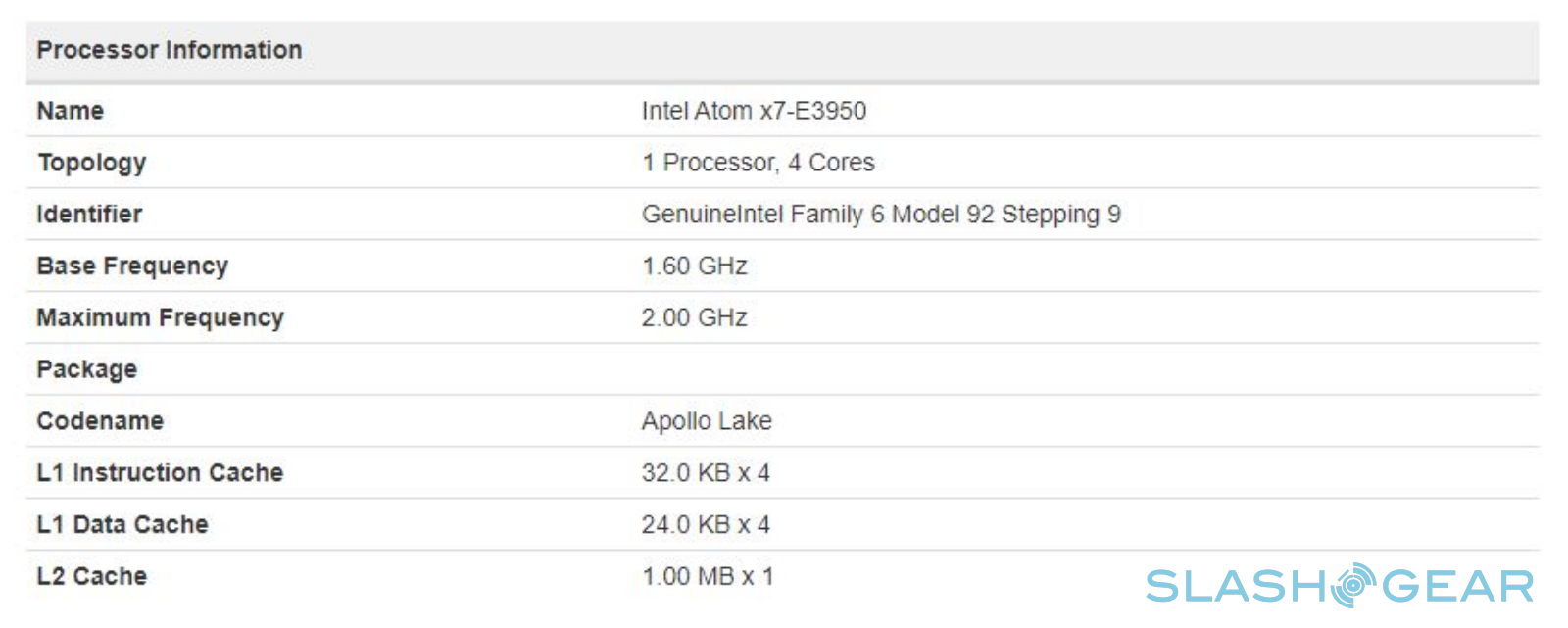Viewport: 1568px width, 628px height.
Task: Select the 1.00 MB x 1 value
Action: pyautogui.click(x=708, y=577)
